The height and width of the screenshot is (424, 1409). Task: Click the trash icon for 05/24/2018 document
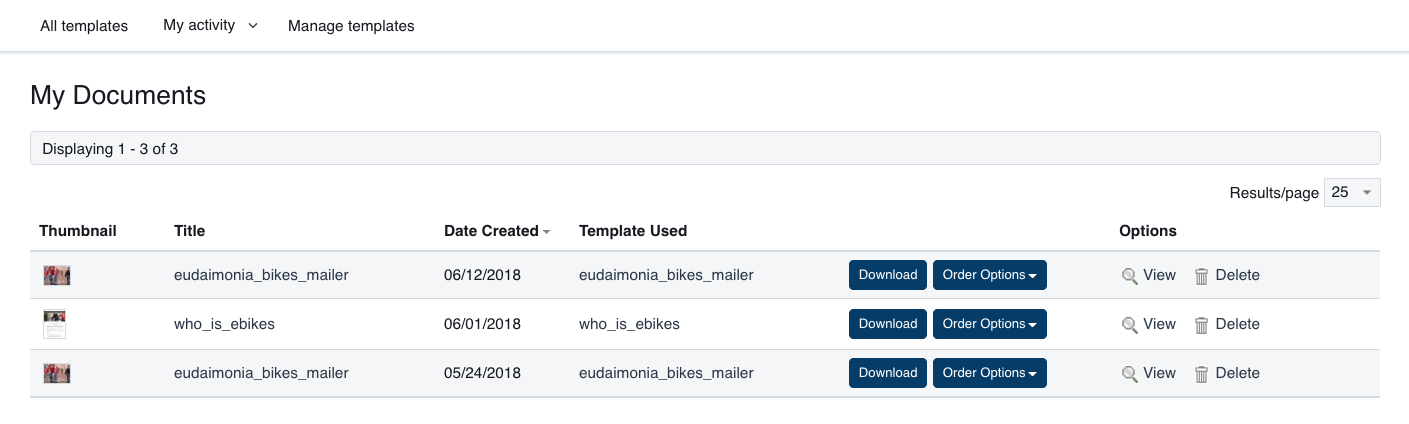(1202, 374)
